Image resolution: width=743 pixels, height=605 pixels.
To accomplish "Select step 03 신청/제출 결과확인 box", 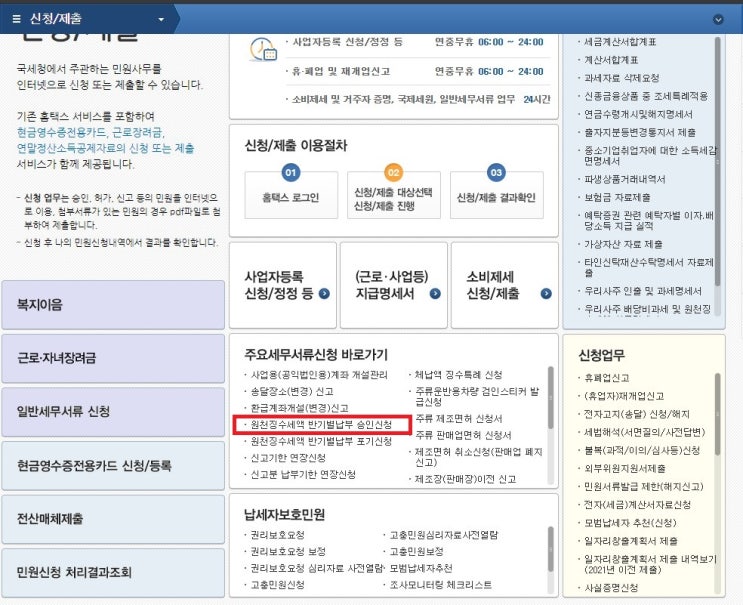I will click(x=496, y=195).
